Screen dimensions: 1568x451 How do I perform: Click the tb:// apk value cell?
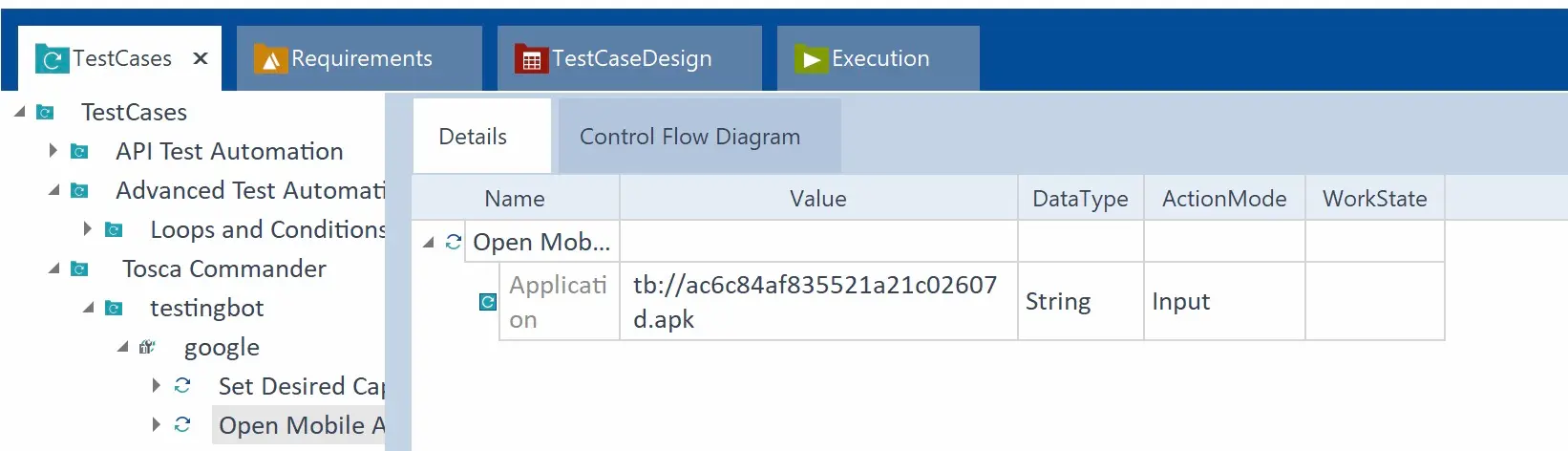click(x=818, y=302)
